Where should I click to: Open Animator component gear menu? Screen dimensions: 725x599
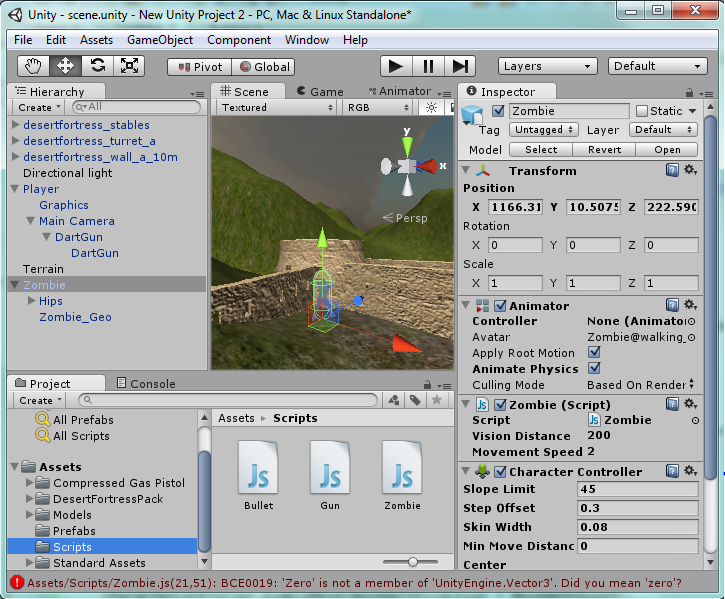coord(690,305)
